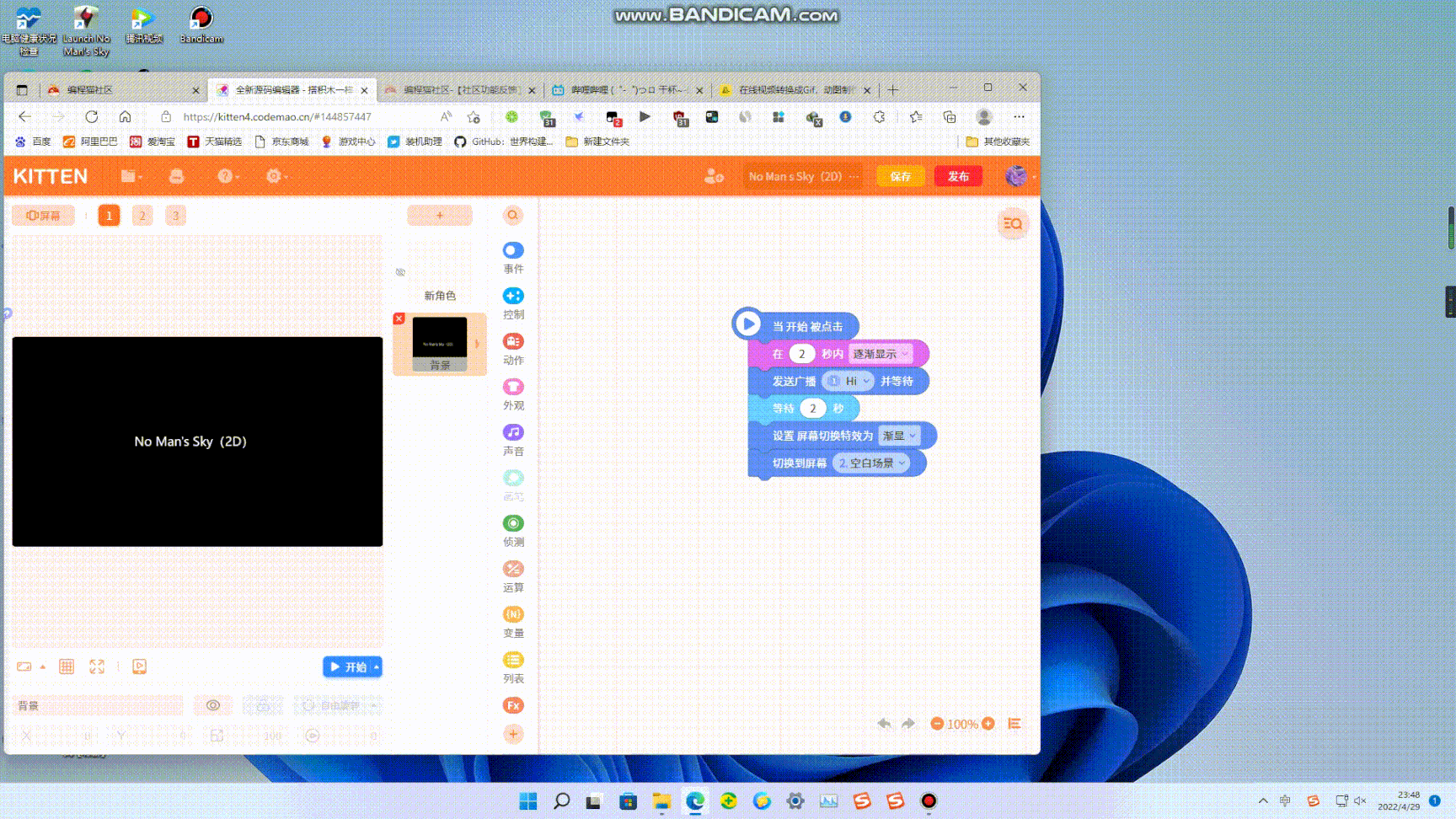The width and height of the screenshot is (1456, 819).
Task: Switch to first 编程猫社区 browser tab
Action: (x=123, y=89)
